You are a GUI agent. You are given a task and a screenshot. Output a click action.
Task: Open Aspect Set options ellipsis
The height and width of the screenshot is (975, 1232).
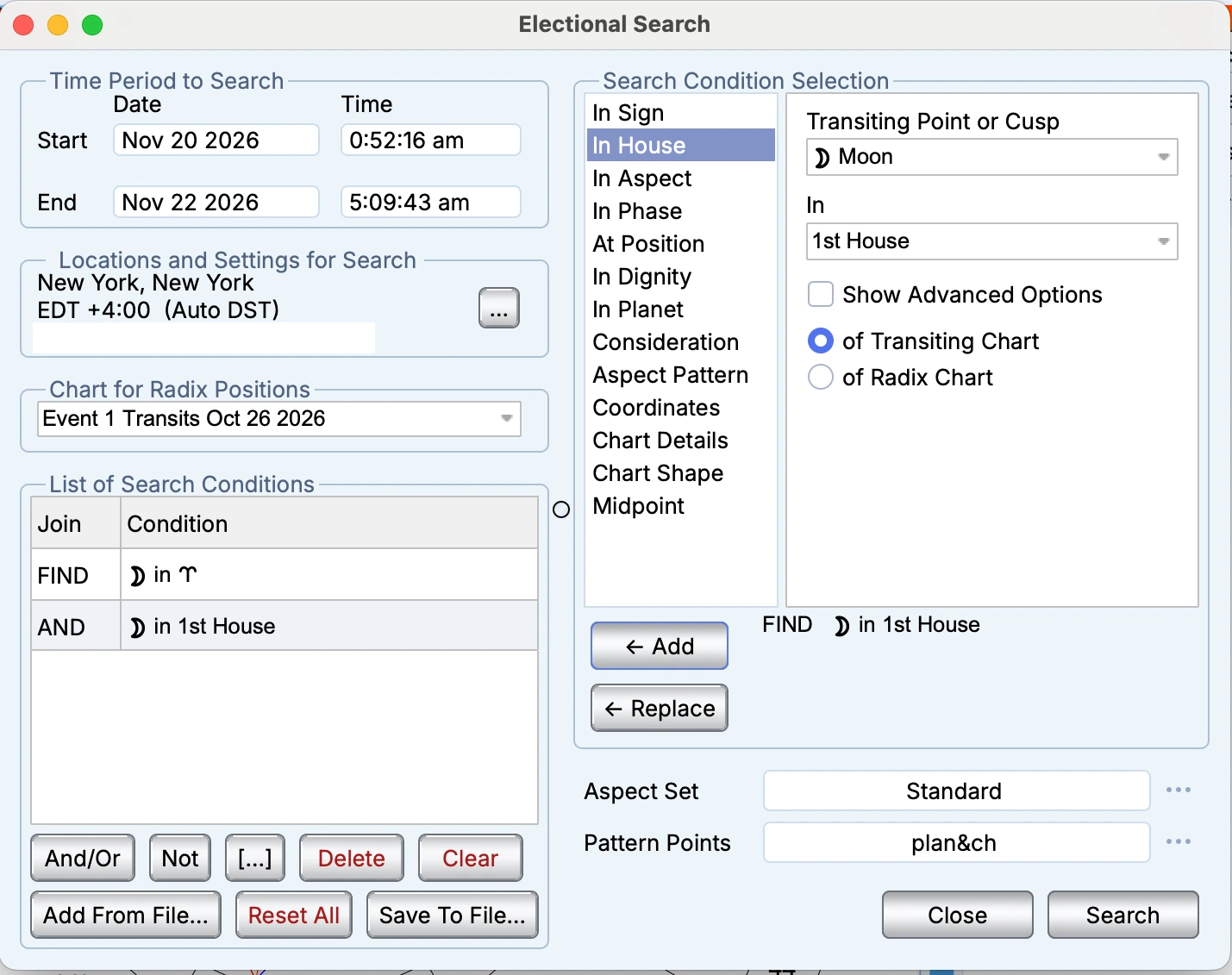pyautogui.click(x=1178, y=790)
